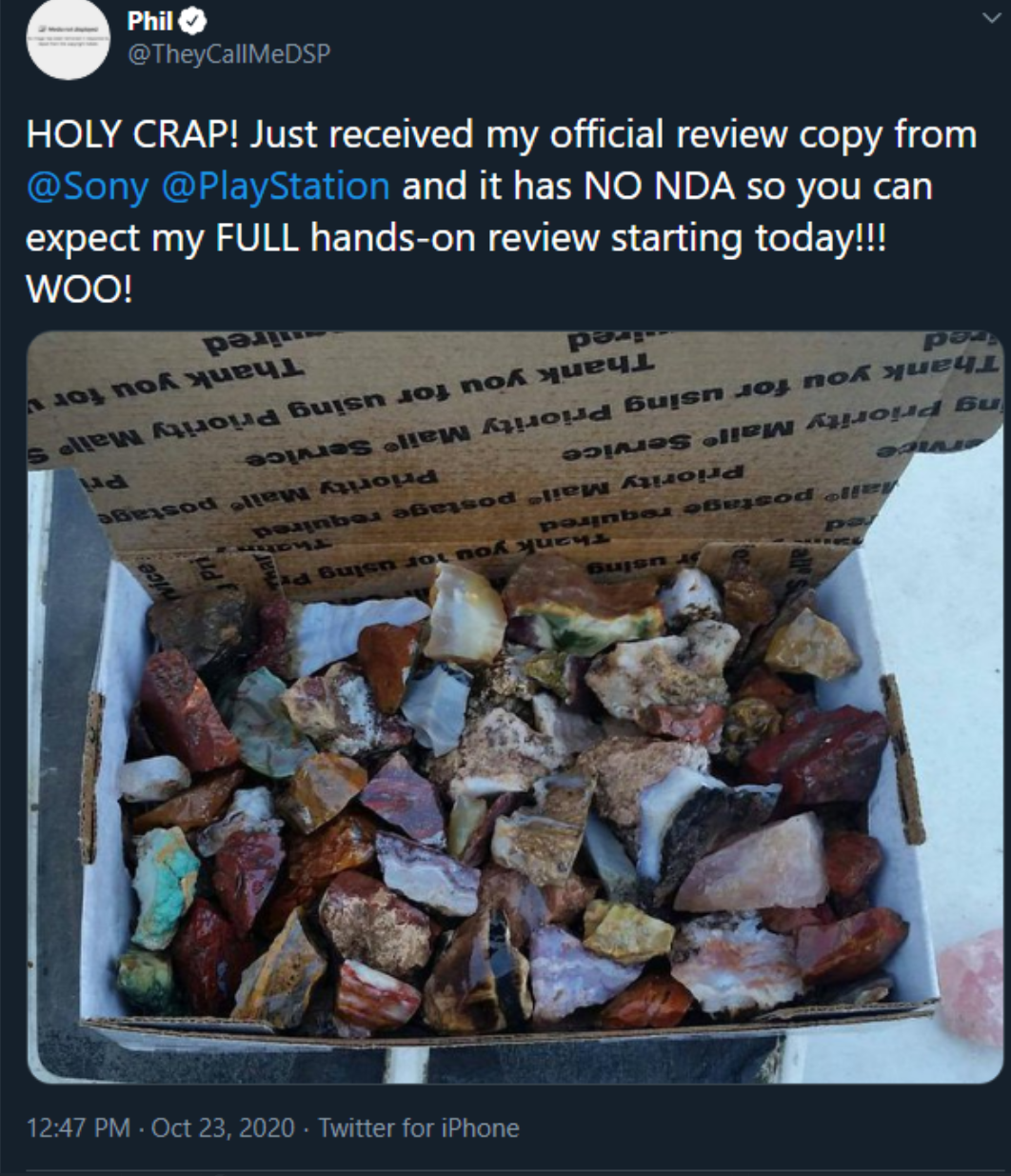
Task: Enlarge the attached photo of rocks
Action: coord(515,708)
